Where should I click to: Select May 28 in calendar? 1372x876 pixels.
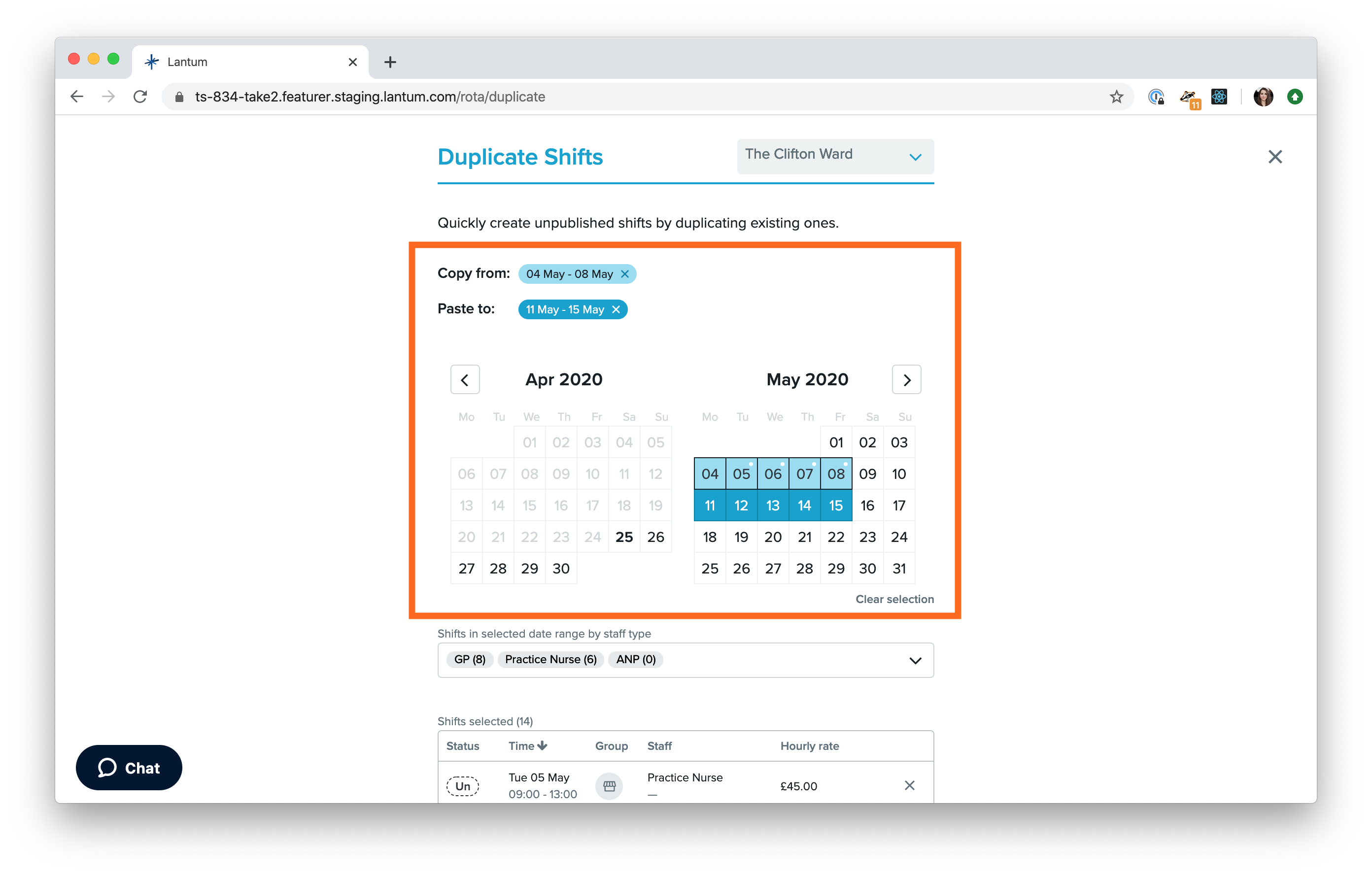pyautogui.click(x=804, y=568)
